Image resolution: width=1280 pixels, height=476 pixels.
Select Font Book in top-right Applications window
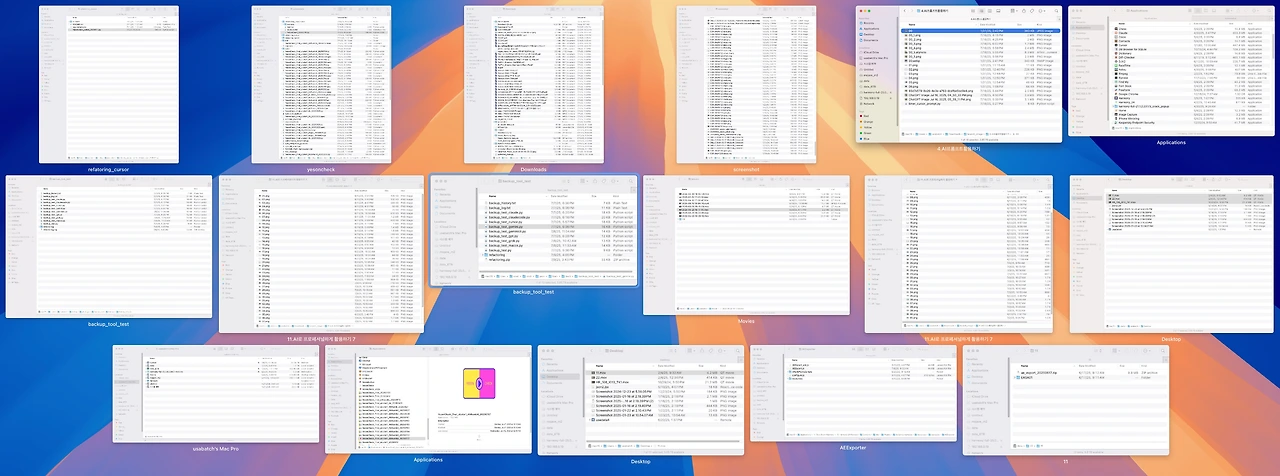(x=1190, y=86)
